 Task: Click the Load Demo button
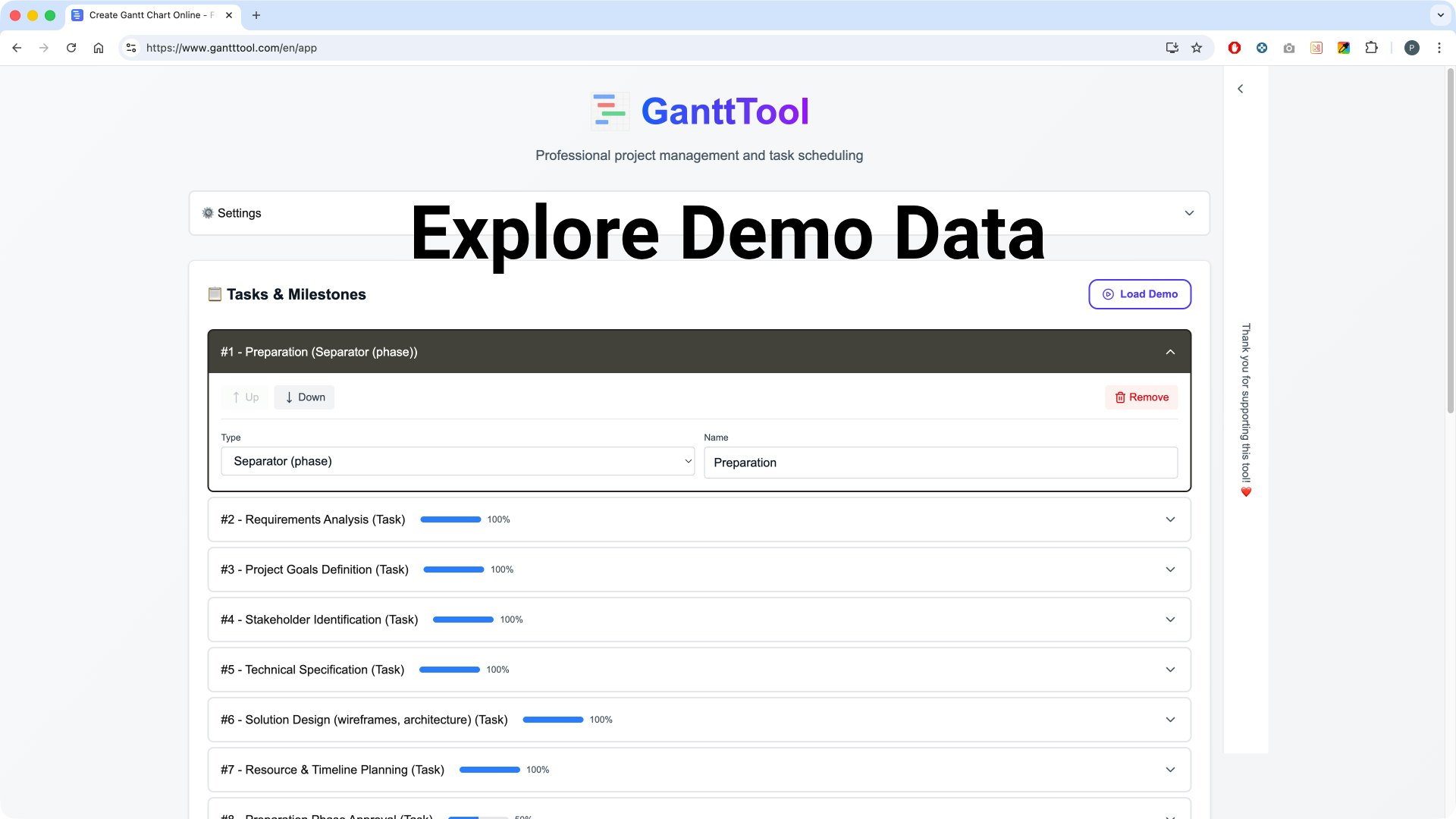click(x=1140, y=294)
